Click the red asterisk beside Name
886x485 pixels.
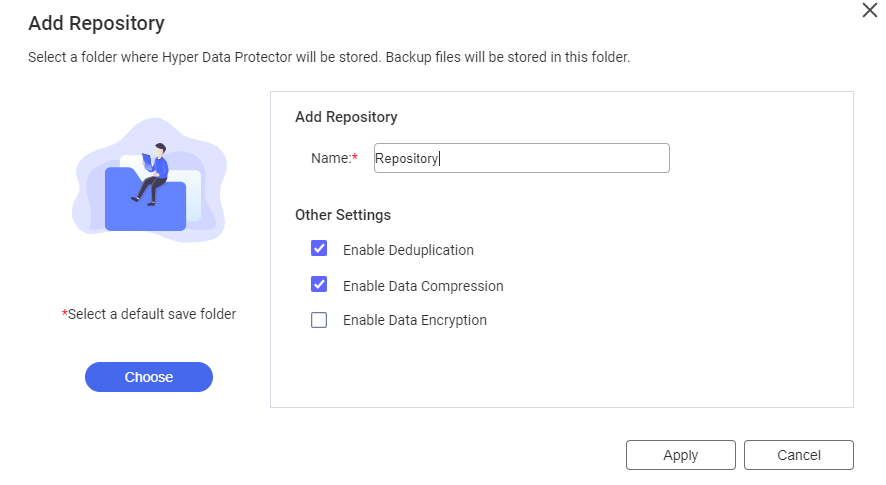click(x=355, y=157)
